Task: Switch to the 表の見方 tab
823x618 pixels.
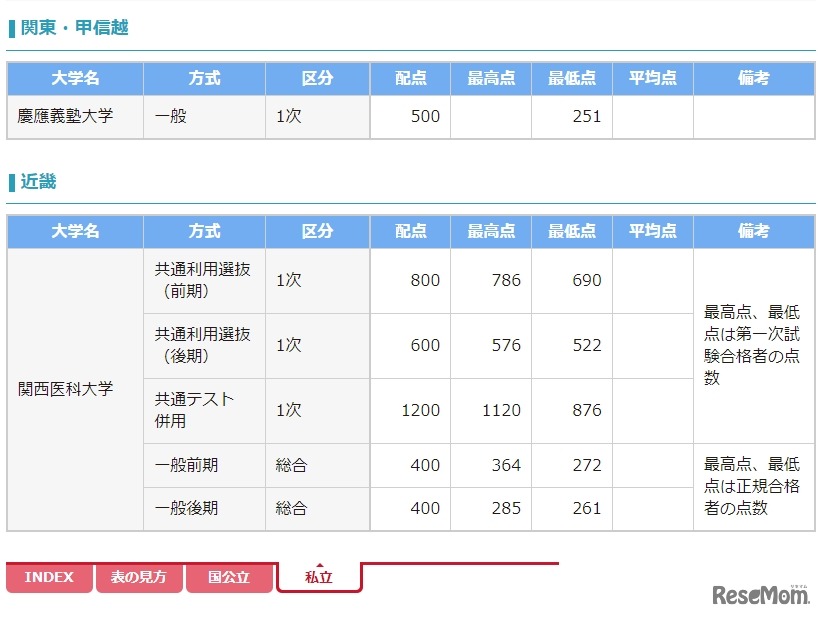Action: pos(139,577)
